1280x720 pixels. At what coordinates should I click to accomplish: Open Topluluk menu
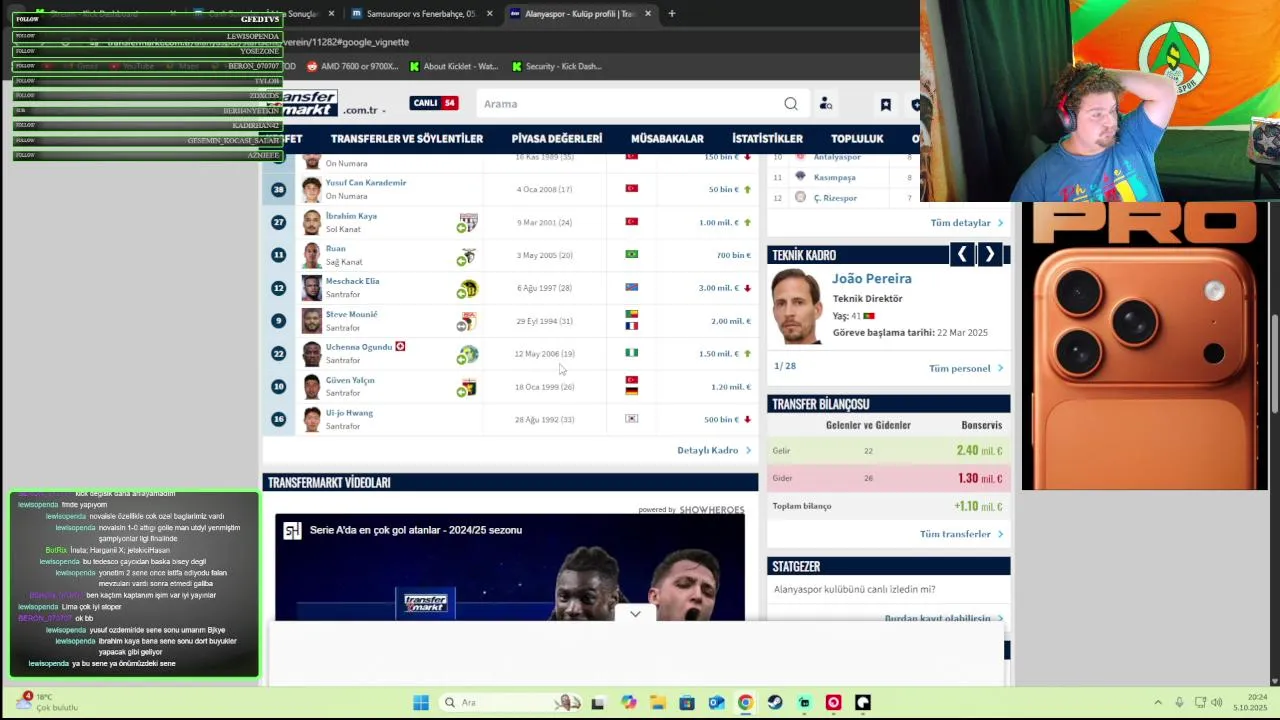[x=857, y=139]
